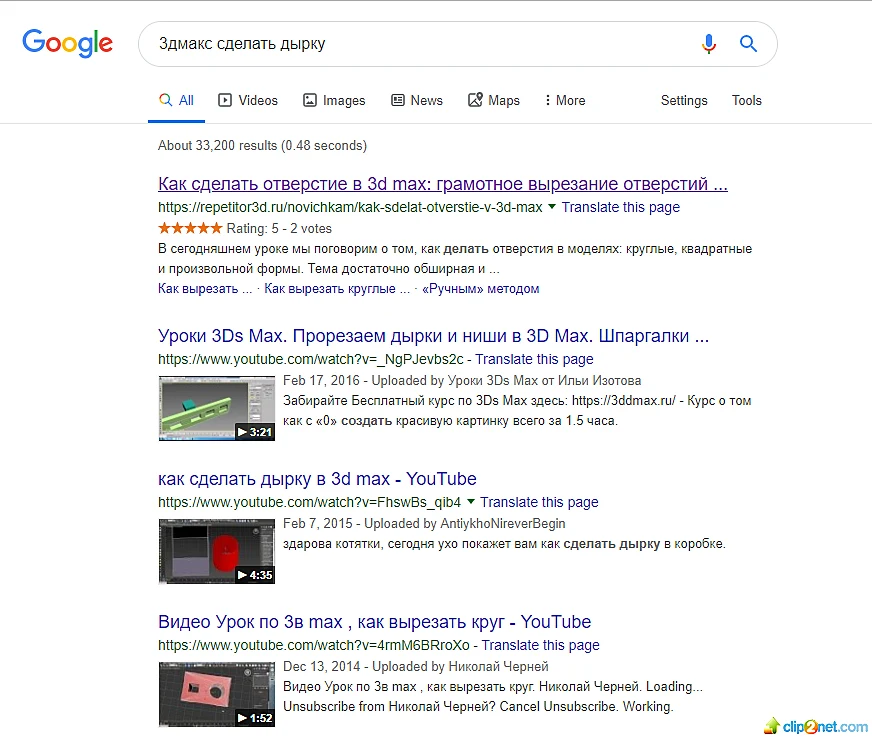
Task: Play the 4:35 video thumbnail
Action: pyautogui.click(x=217, y=551)
